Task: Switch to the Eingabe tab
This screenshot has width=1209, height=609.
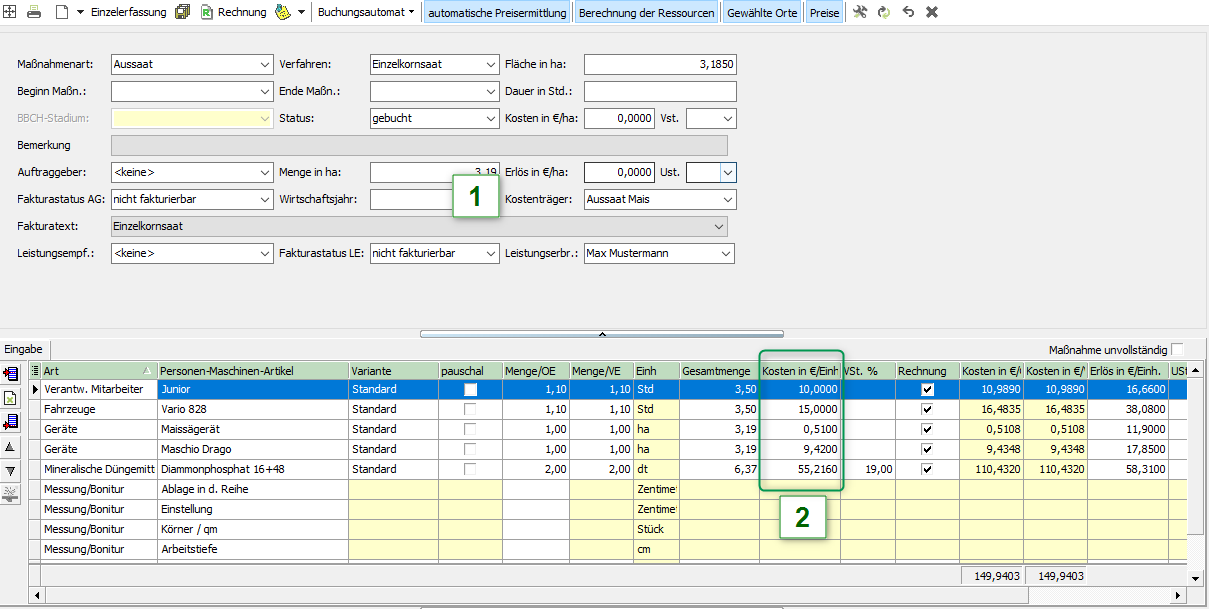Action: tap(23, 349)
